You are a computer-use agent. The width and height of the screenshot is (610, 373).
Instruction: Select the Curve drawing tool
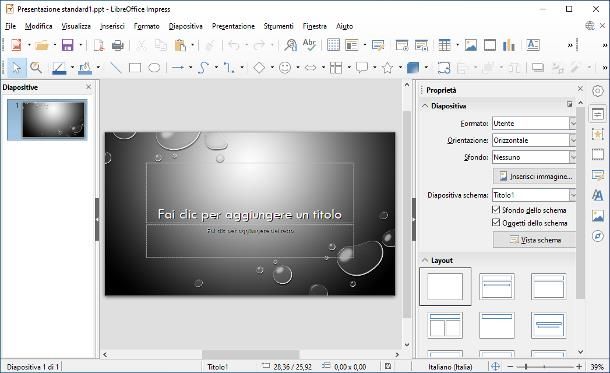203,68
